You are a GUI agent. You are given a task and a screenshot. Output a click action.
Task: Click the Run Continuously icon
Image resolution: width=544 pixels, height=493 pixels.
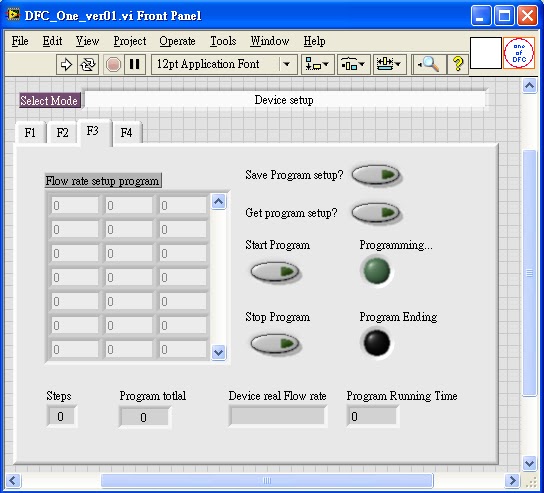pyautogui.click(x=88, y=65)
